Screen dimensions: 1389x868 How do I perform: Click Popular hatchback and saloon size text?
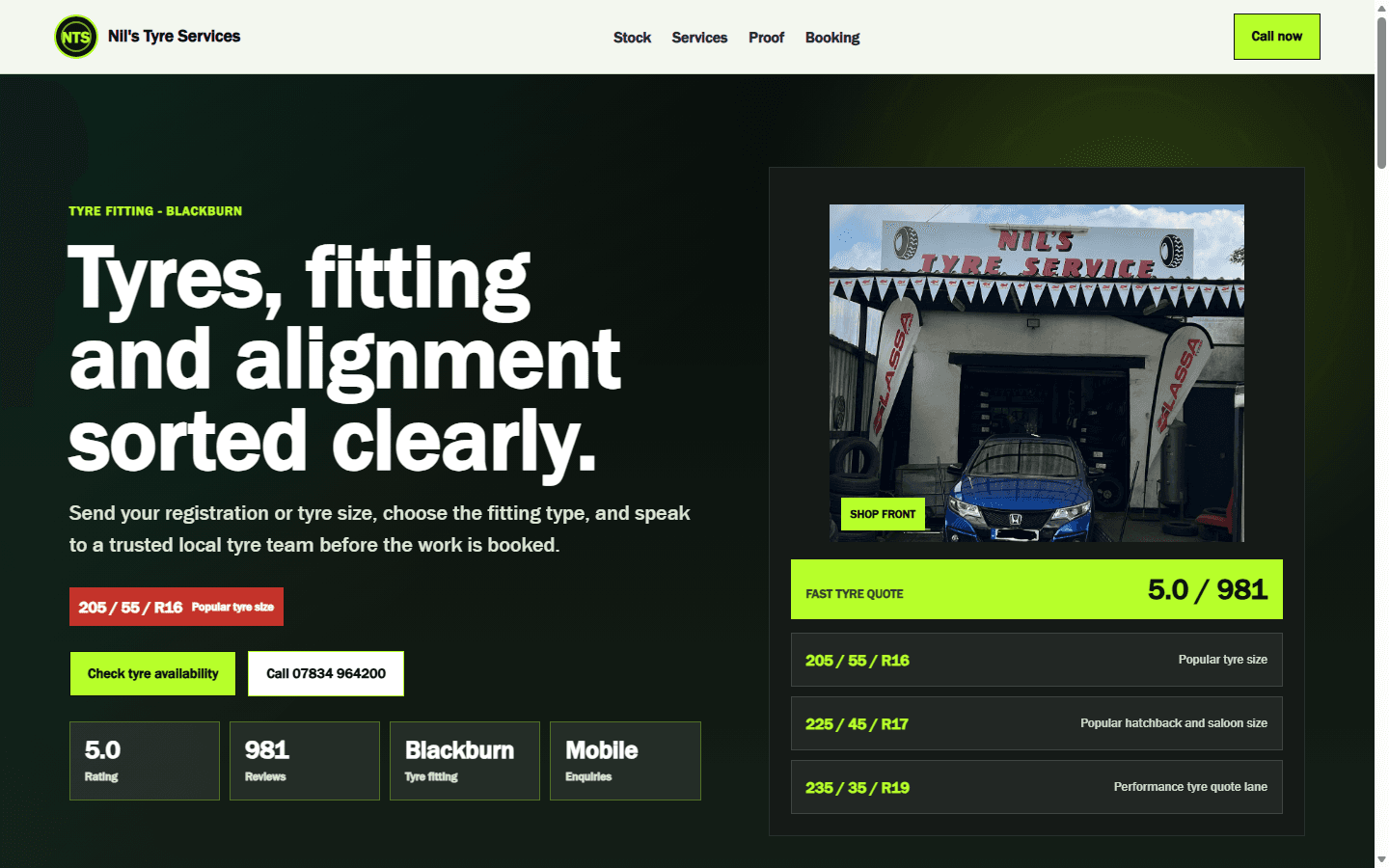coord(1174,723)
